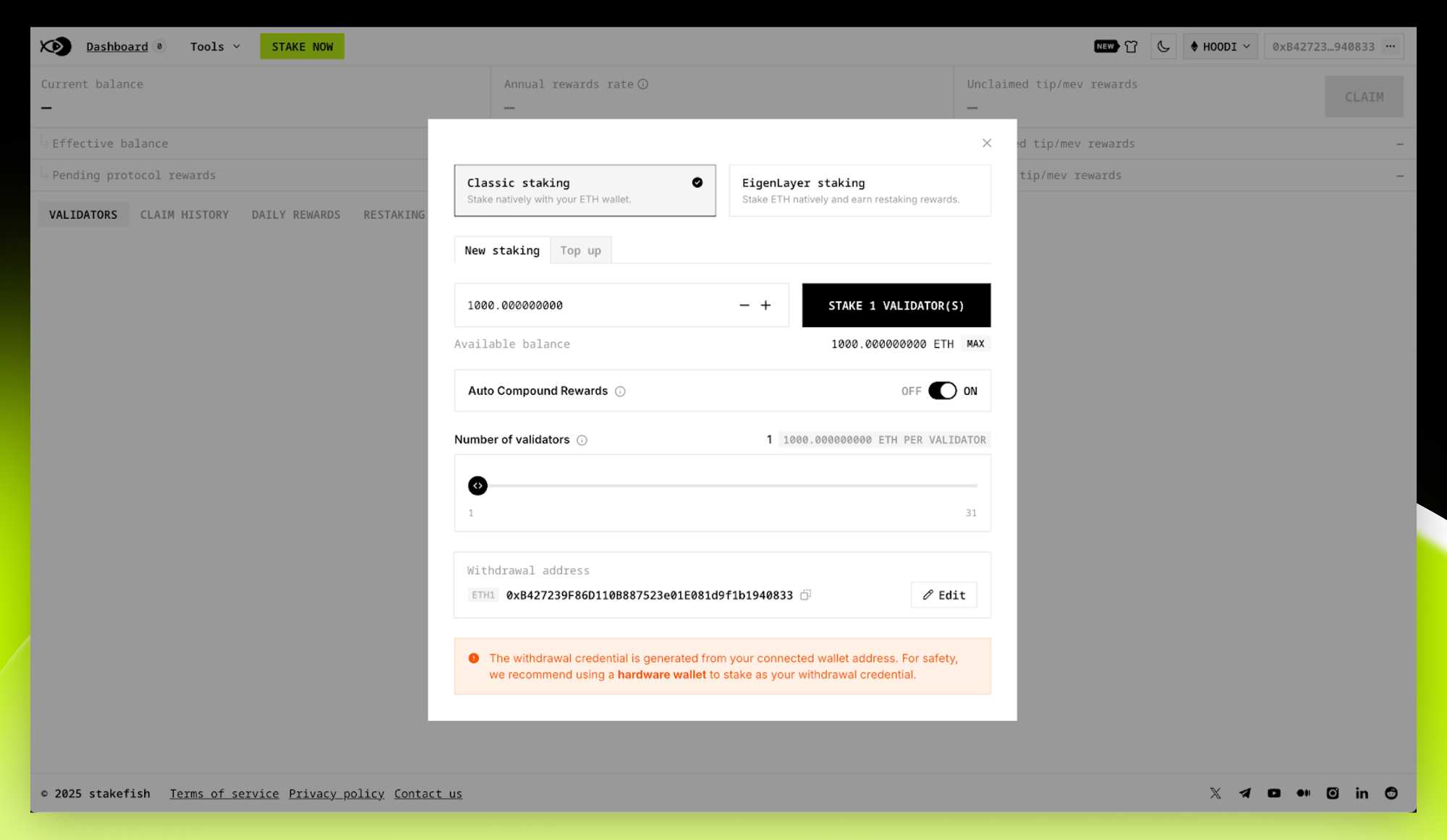Toggle dark mode moon icon
The height and width of the screenshot is (840, 1447).
point(1163,46)
